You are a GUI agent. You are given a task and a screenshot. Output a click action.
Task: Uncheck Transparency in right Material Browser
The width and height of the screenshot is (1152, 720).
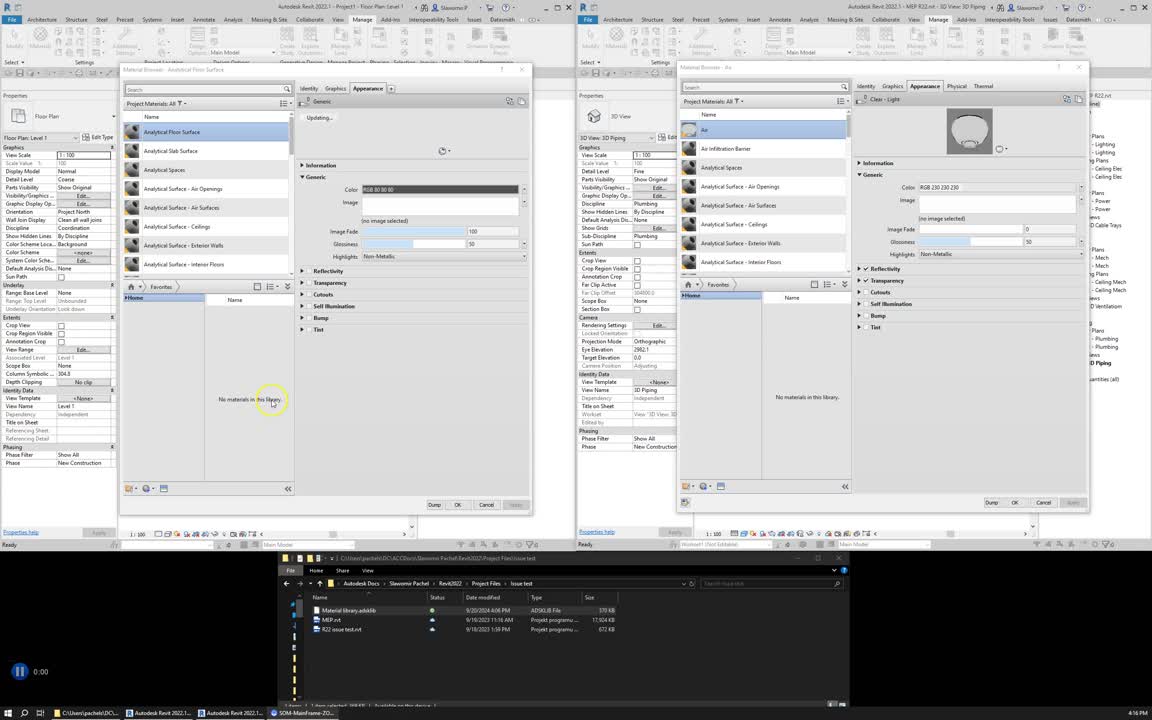[x=866, y=281]
